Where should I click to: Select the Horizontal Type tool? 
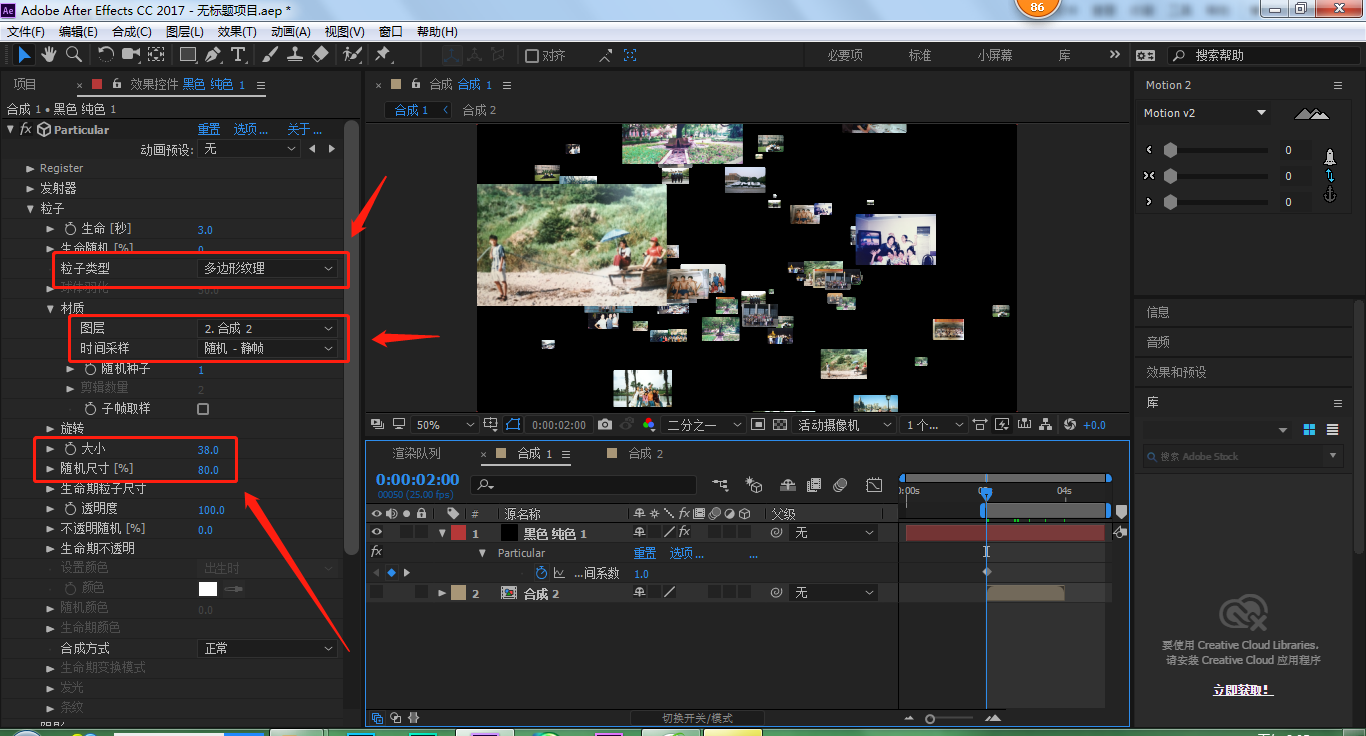click(238, 54)
